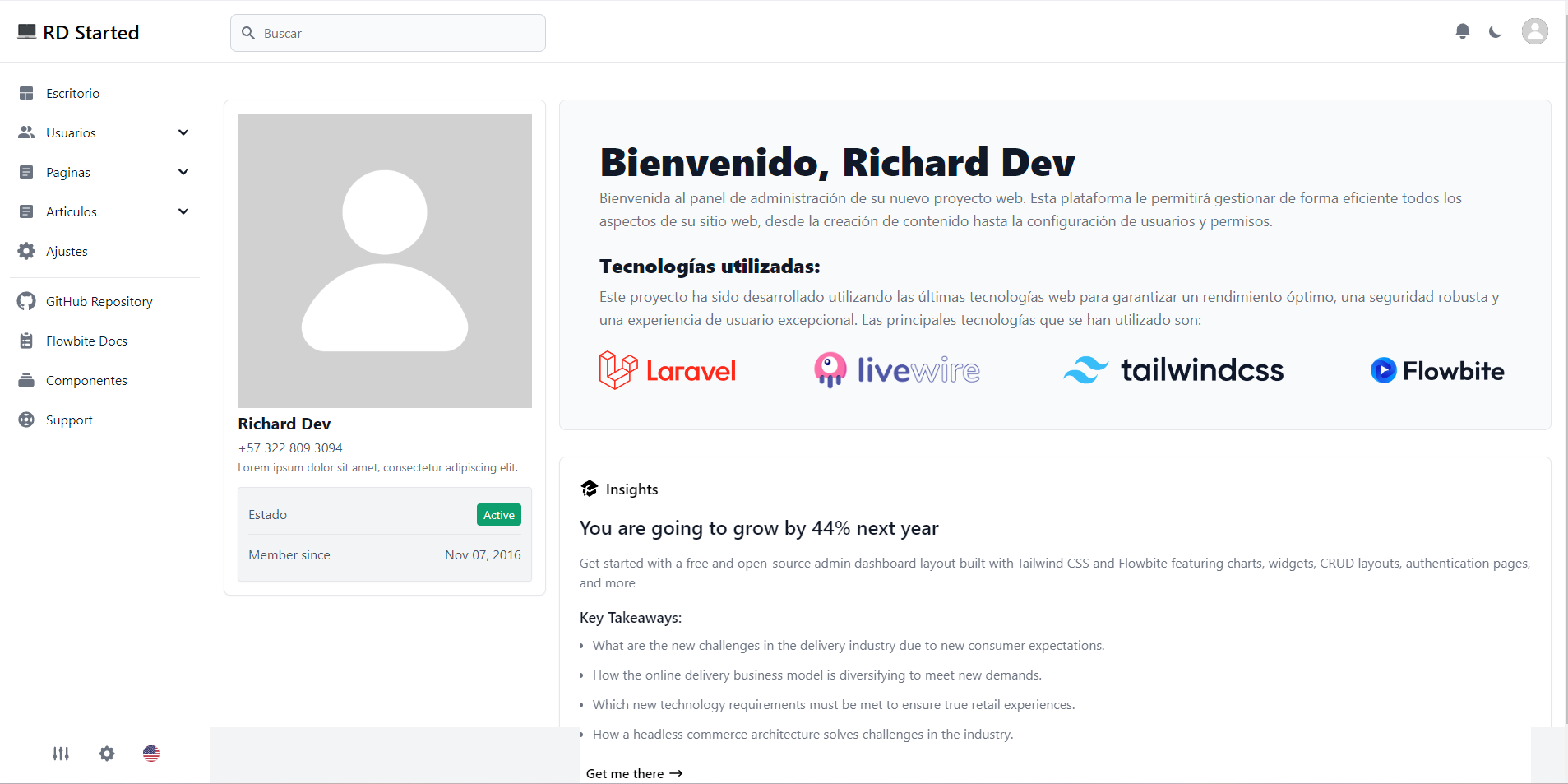Click the Estado label
1568x784 pixels.
pyautogui.click(x=268, y=515)
